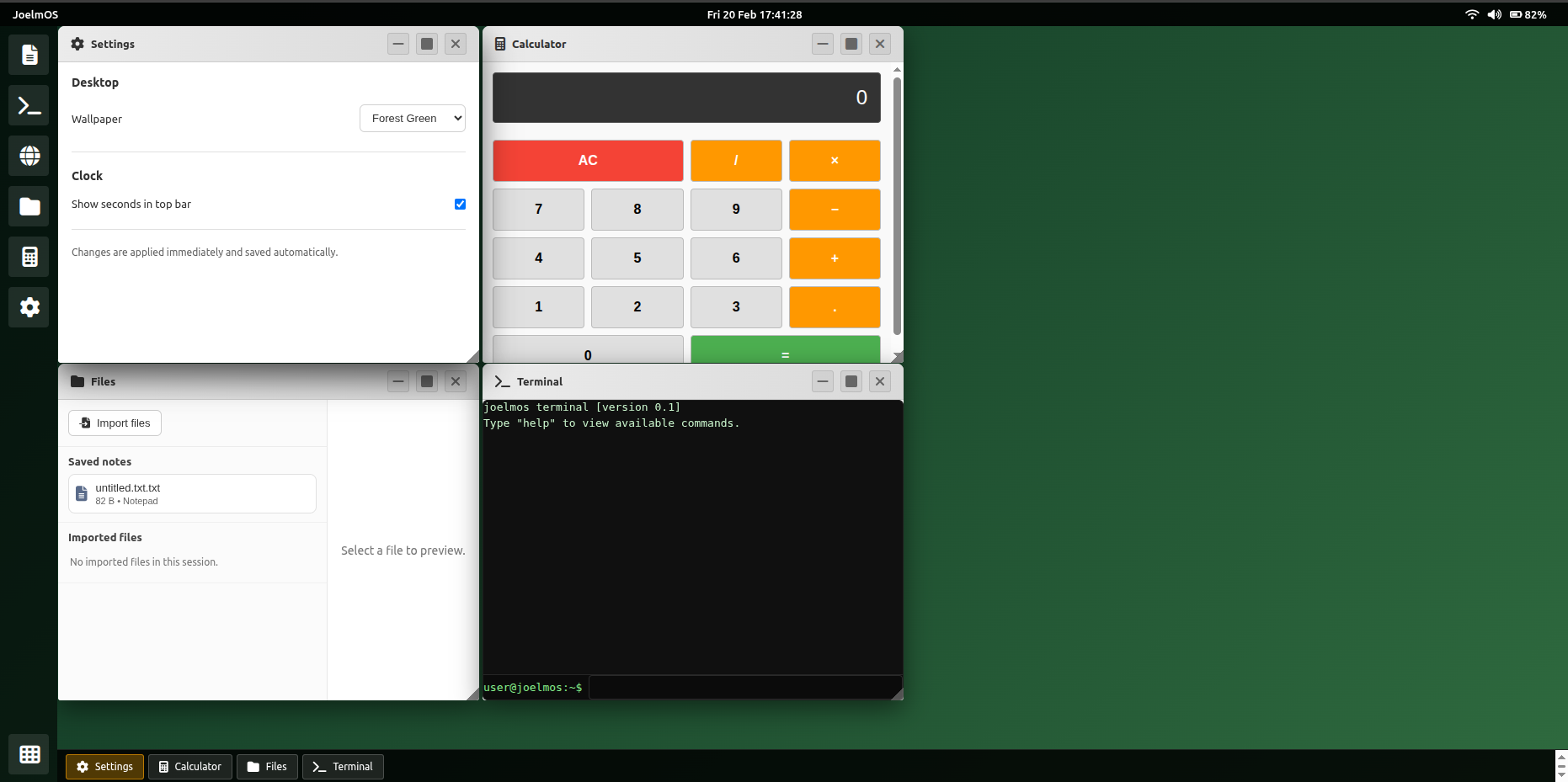Viewport: 1568px width, 782px height.
Task: Open Files folder icon in the dock
Action: coord(29,207)
